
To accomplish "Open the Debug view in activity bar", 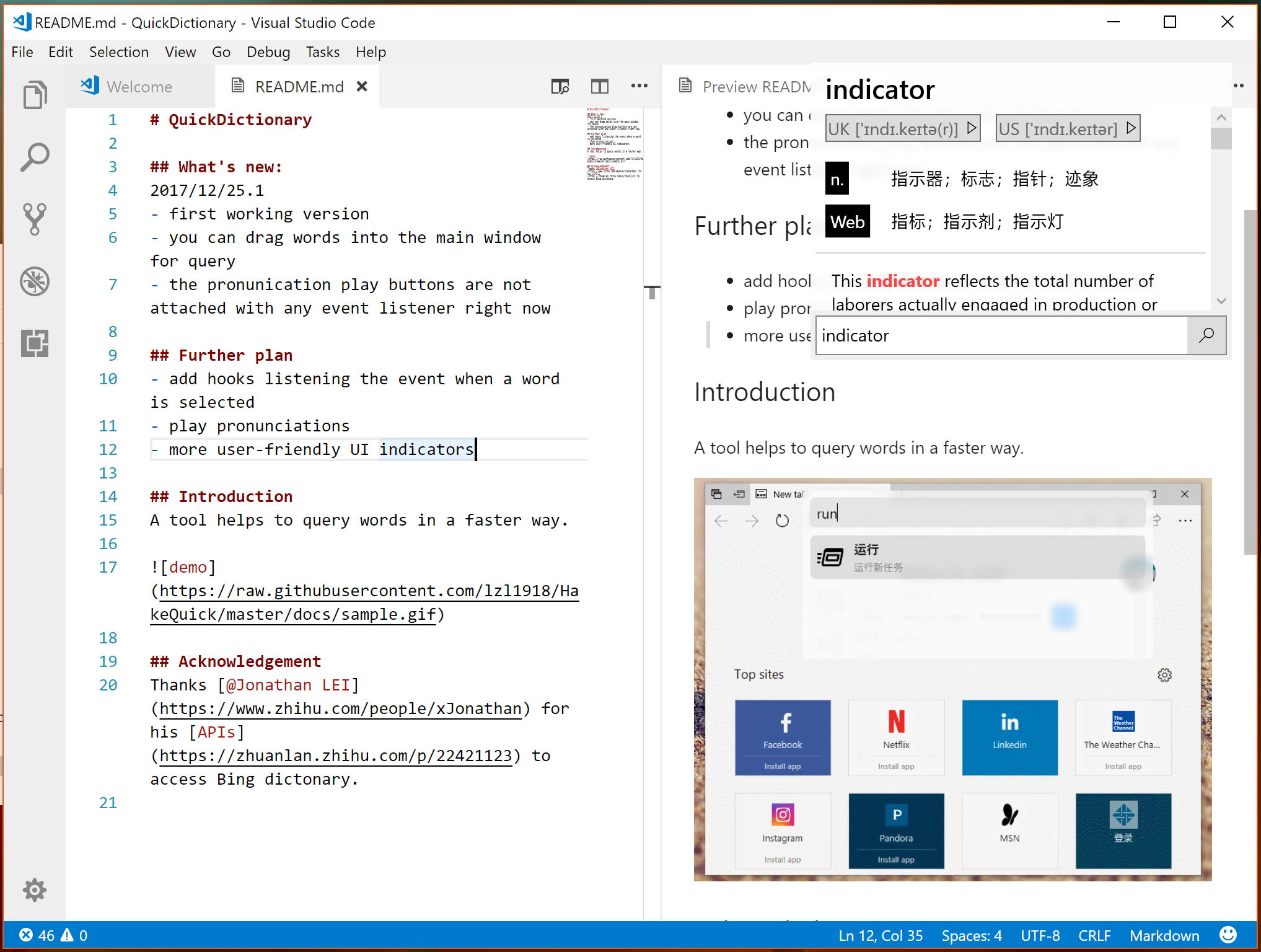I will pyautogui.click(x=35, y=281).
